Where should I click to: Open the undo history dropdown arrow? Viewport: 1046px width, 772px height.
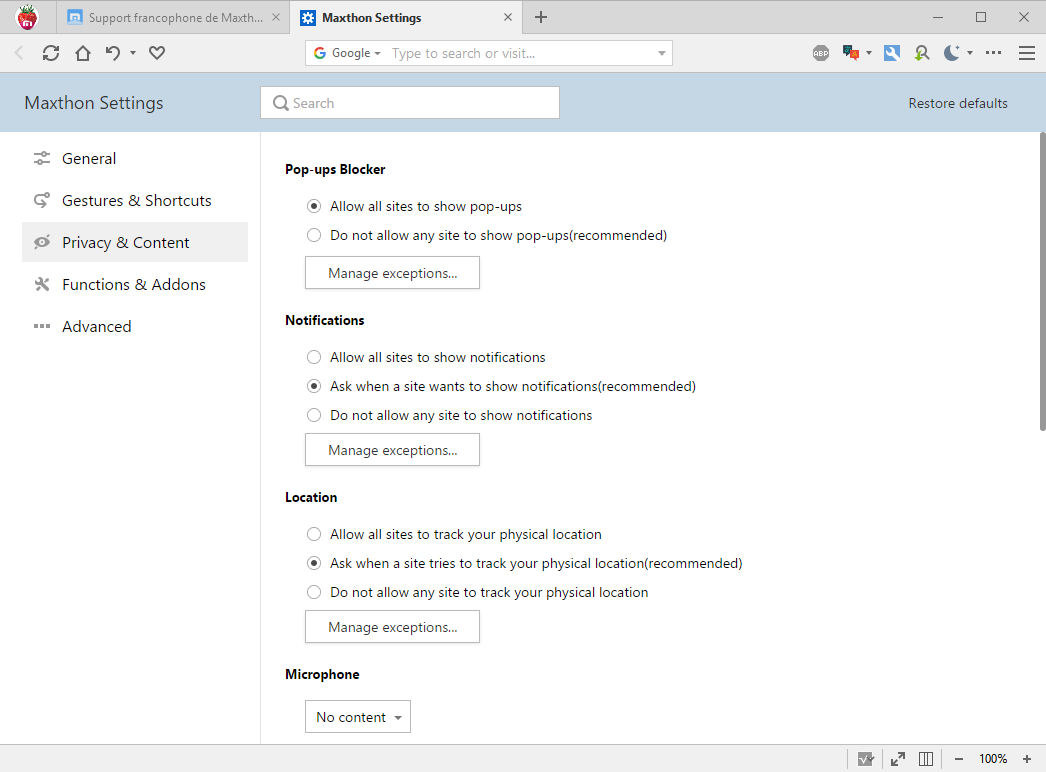(x=133, y=53)
